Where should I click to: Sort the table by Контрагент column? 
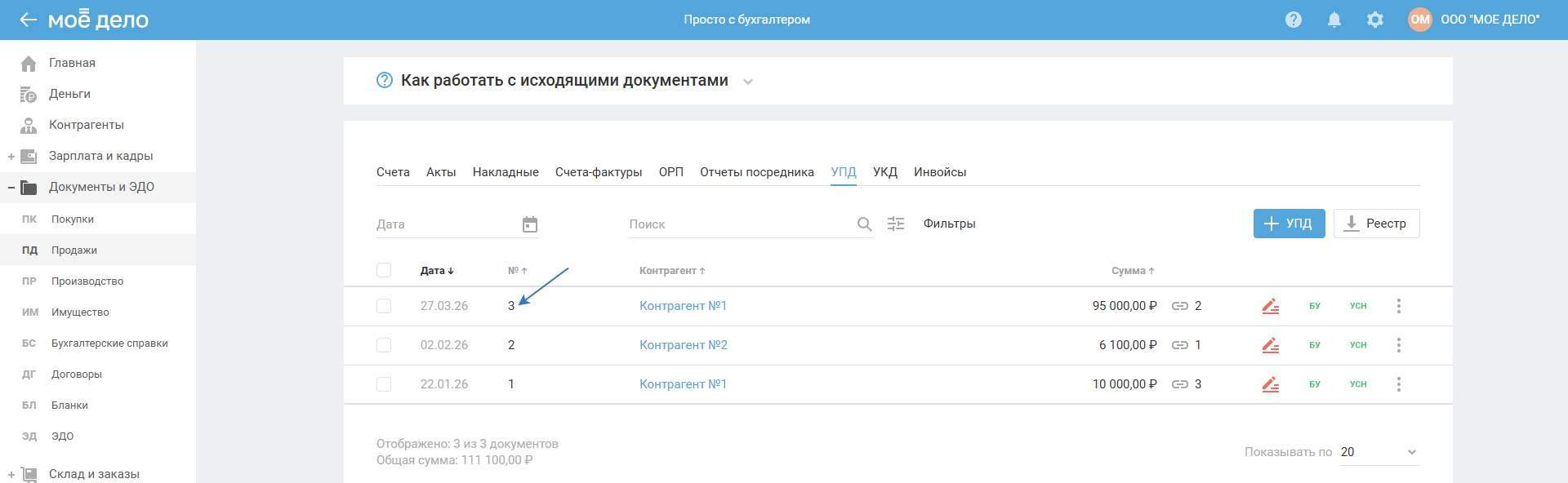coord(672,271)
